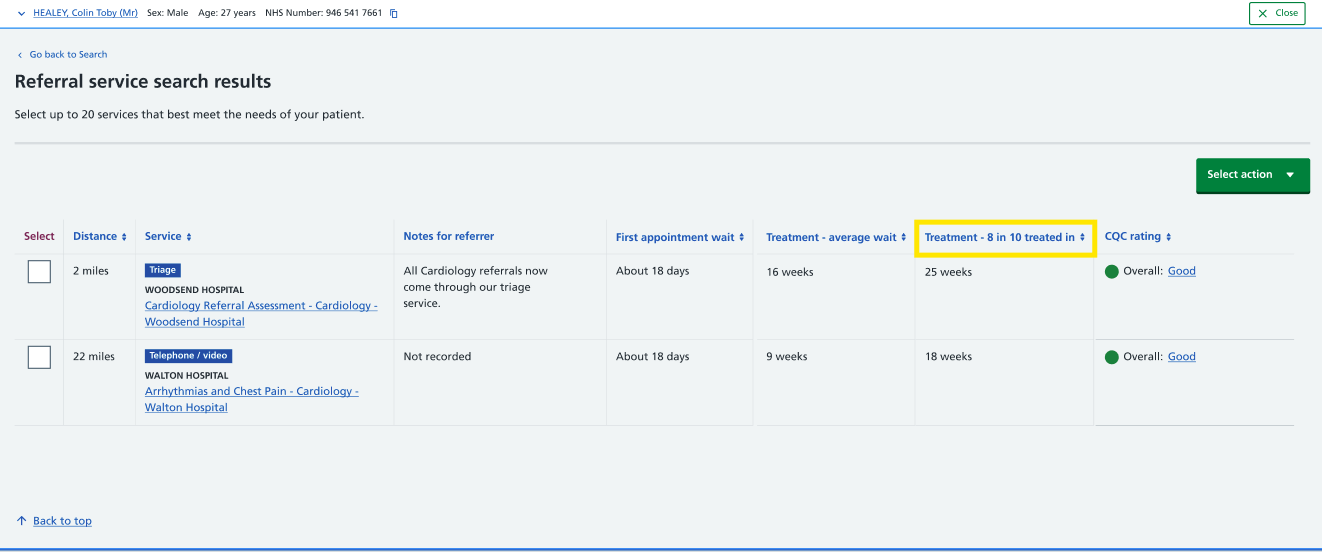Image resolution: width=1322 pixels, height=552 pixels.
Task: Tick the checkbox for Walton Hospital service
Action: point(39,357)
